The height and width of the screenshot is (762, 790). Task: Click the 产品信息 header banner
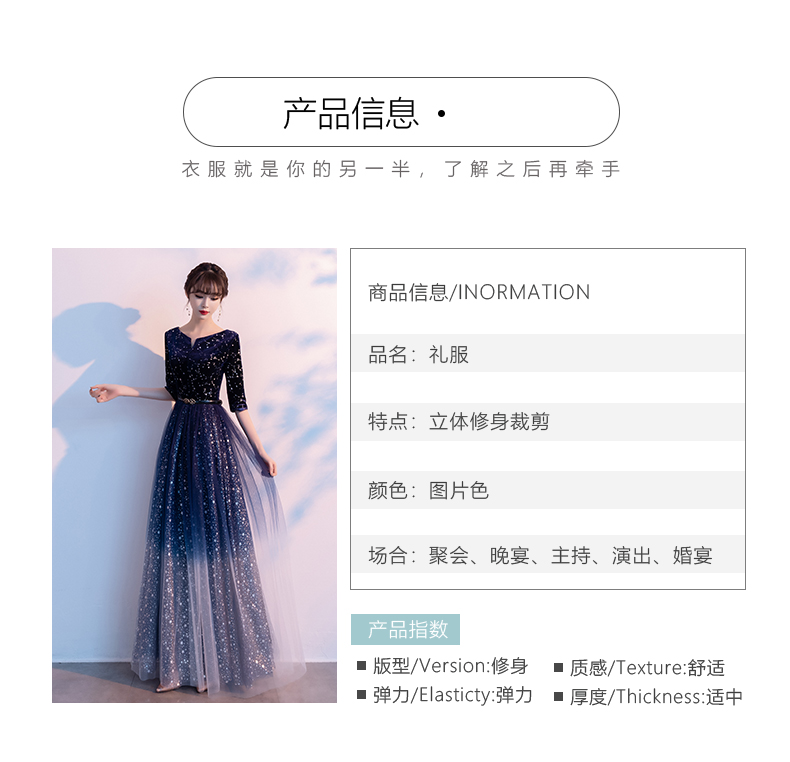pos(401,112)
